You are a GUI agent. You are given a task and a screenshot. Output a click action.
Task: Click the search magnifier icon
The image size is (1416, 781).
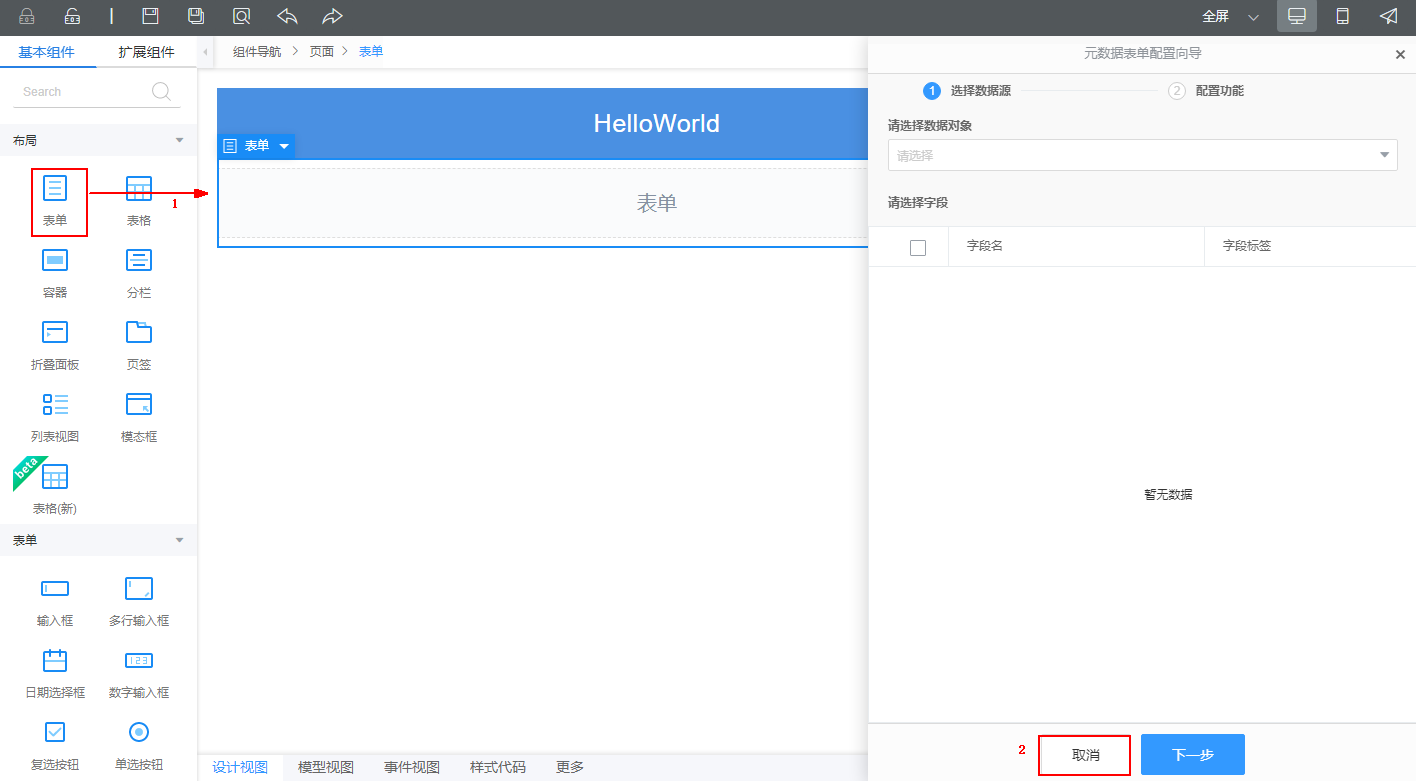(161, 91)
